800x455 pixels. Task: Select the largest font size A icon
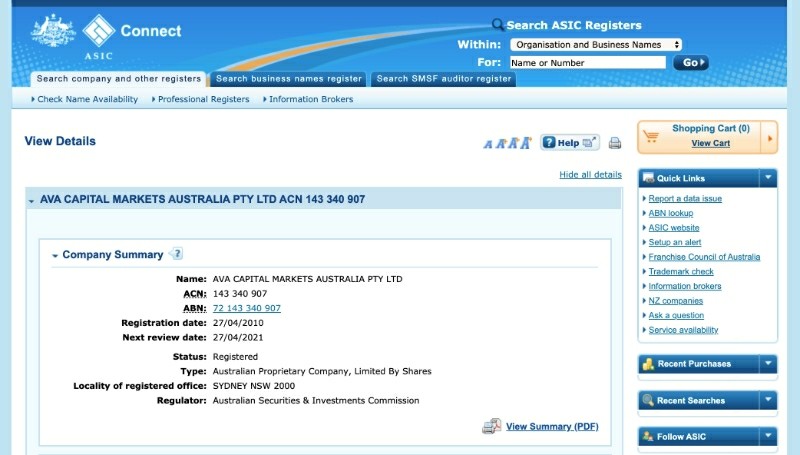click(x=526, y=143)
